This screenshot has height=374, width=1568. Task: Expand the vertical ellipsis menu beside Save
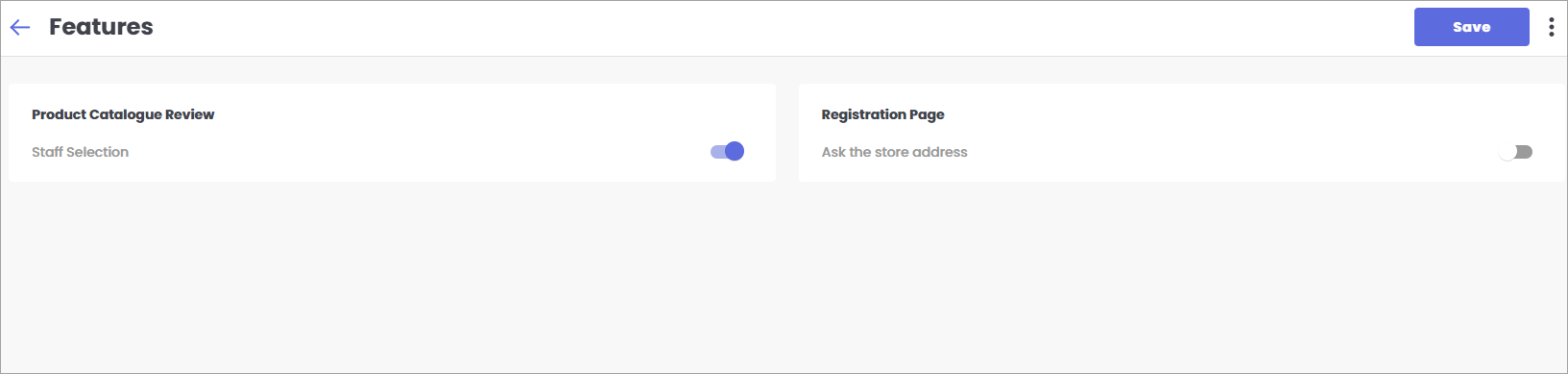1551,27
